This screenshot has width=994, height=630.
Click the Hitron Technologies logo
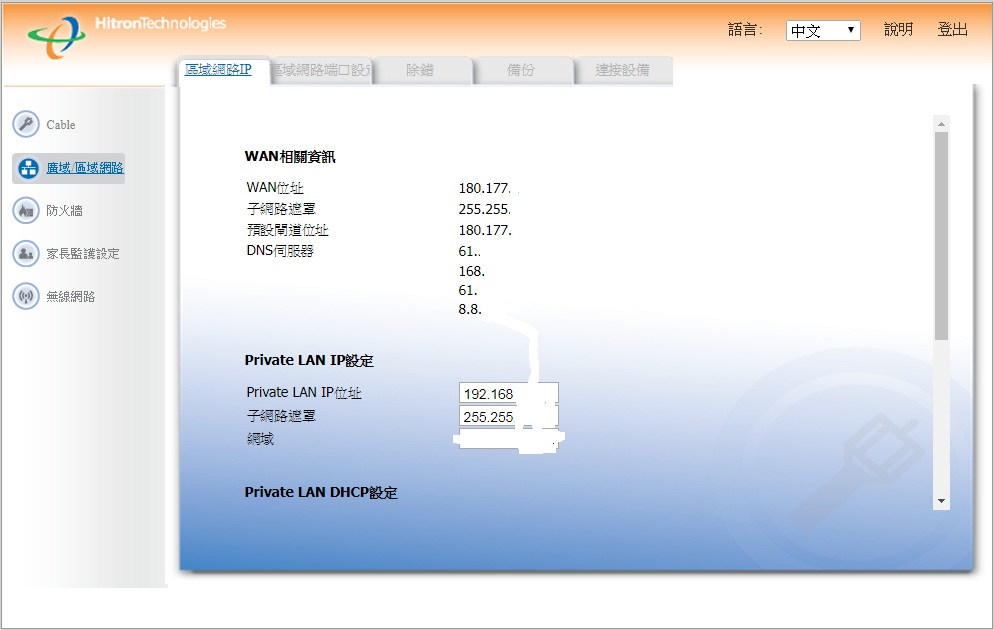126,36
